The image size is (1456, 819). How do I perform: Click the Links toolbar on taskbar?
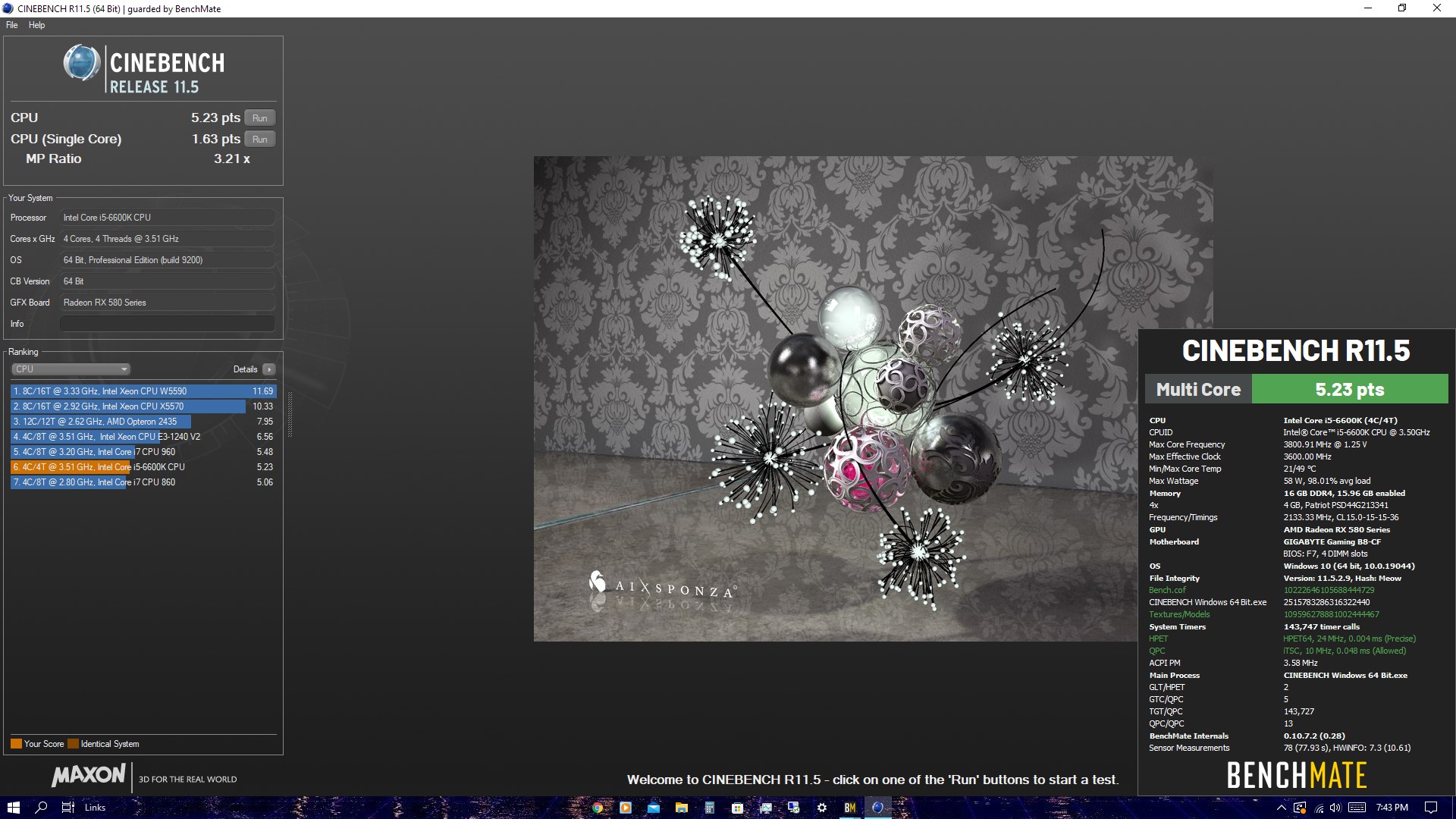[95, 808]
